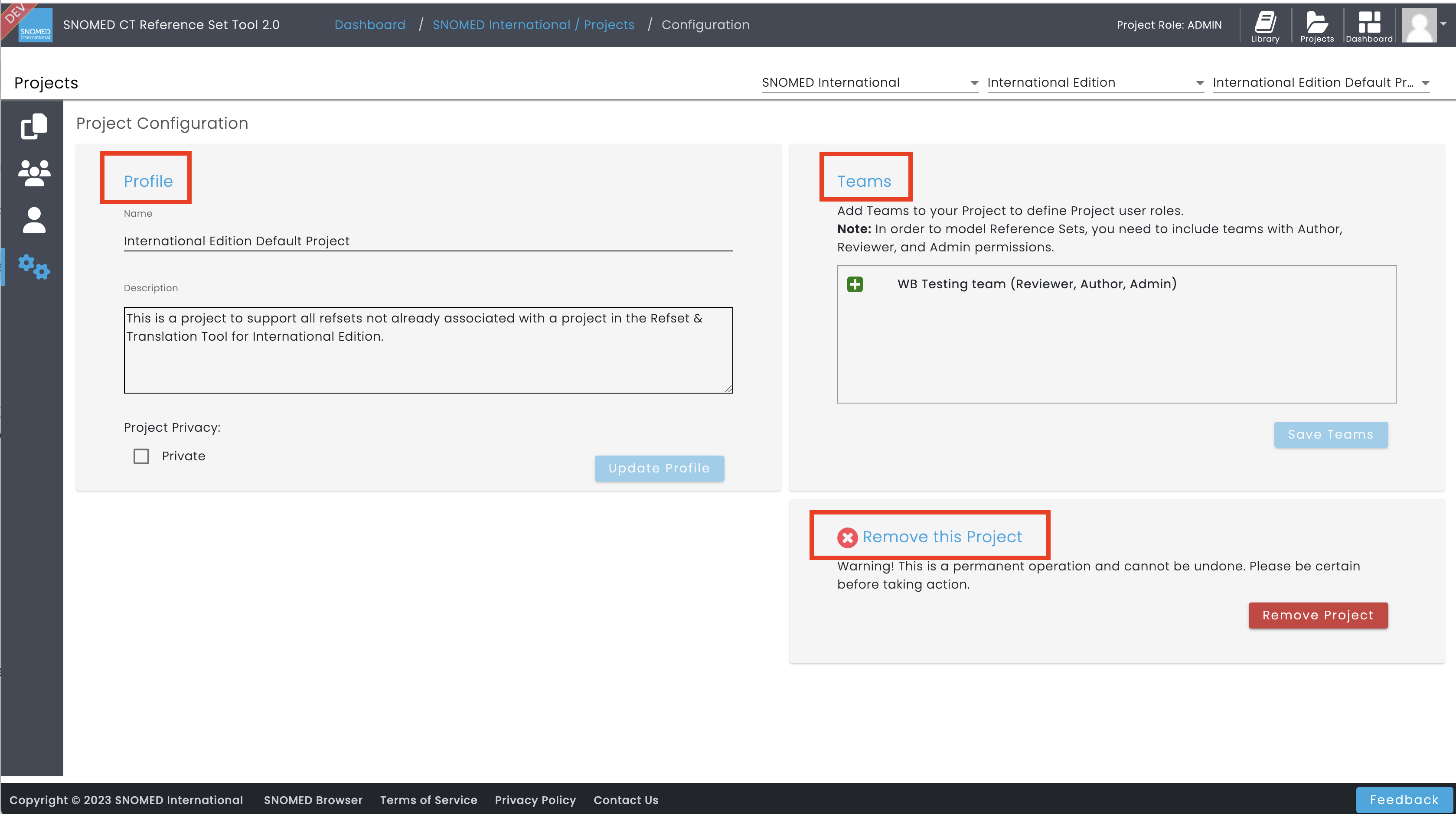Open the Library icon in header
The width and height of the screenshot is (1456, 814).
[x=1265, y=26]
